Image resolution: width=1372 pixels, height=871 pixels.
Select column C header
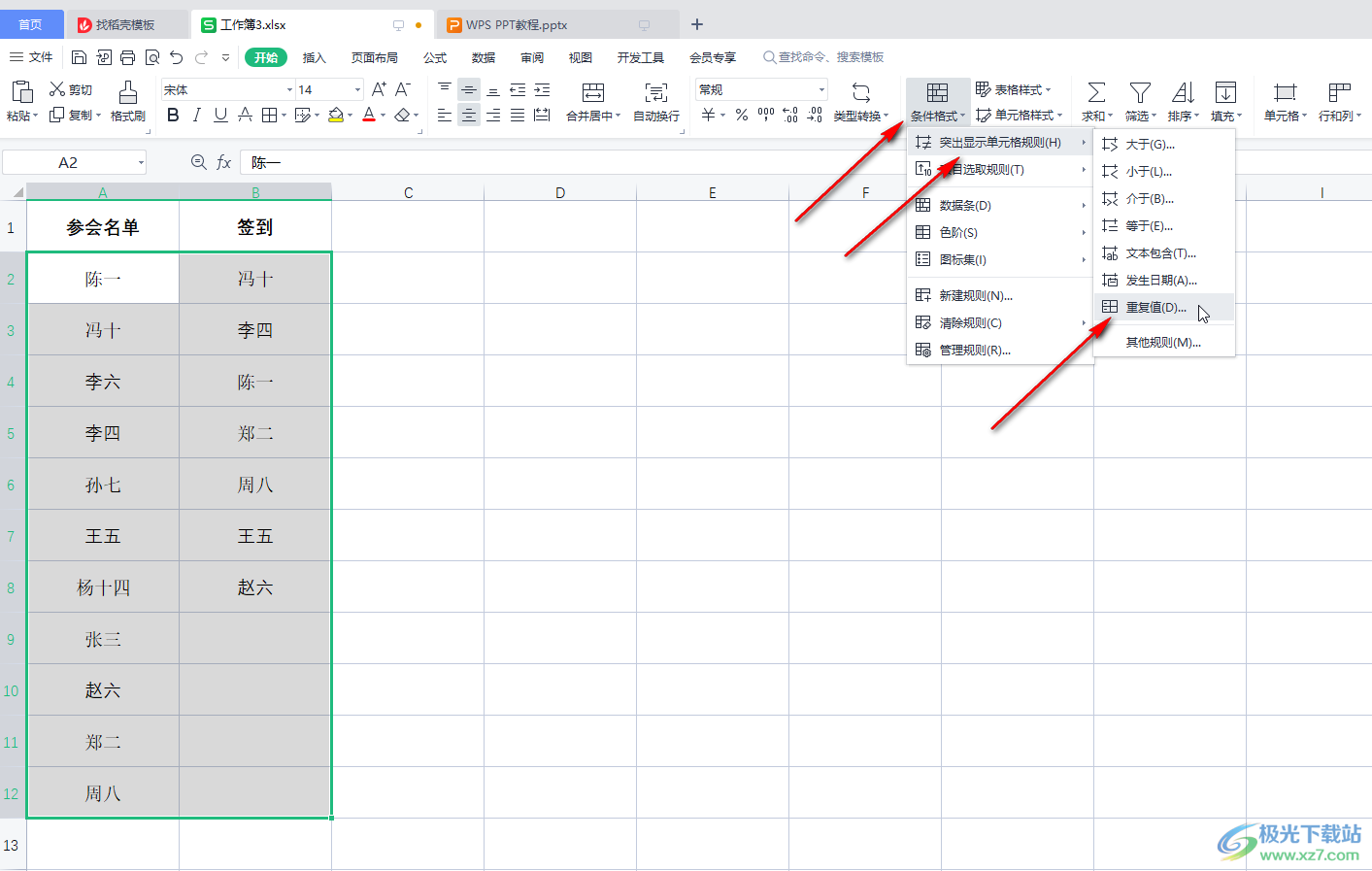tap(408, 192)
